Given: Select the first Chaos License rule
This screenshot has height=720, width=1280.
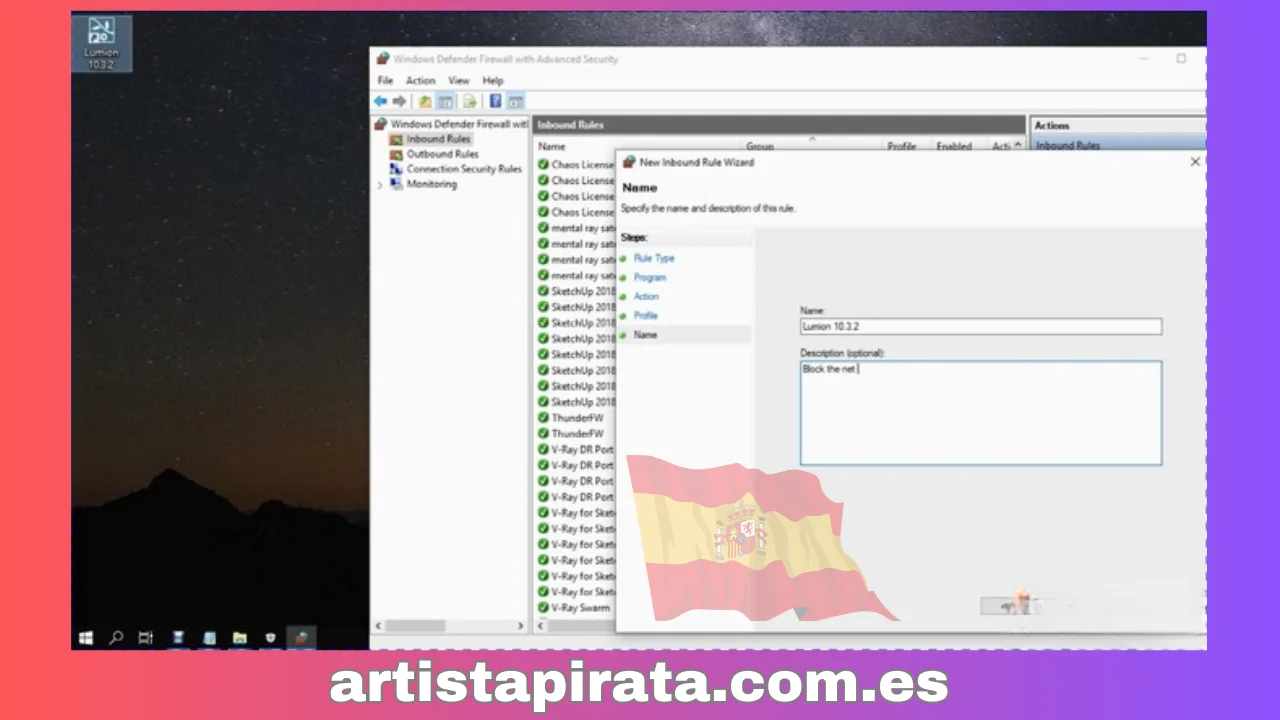Looking at the screenshot, I should [x=576, y=165].
